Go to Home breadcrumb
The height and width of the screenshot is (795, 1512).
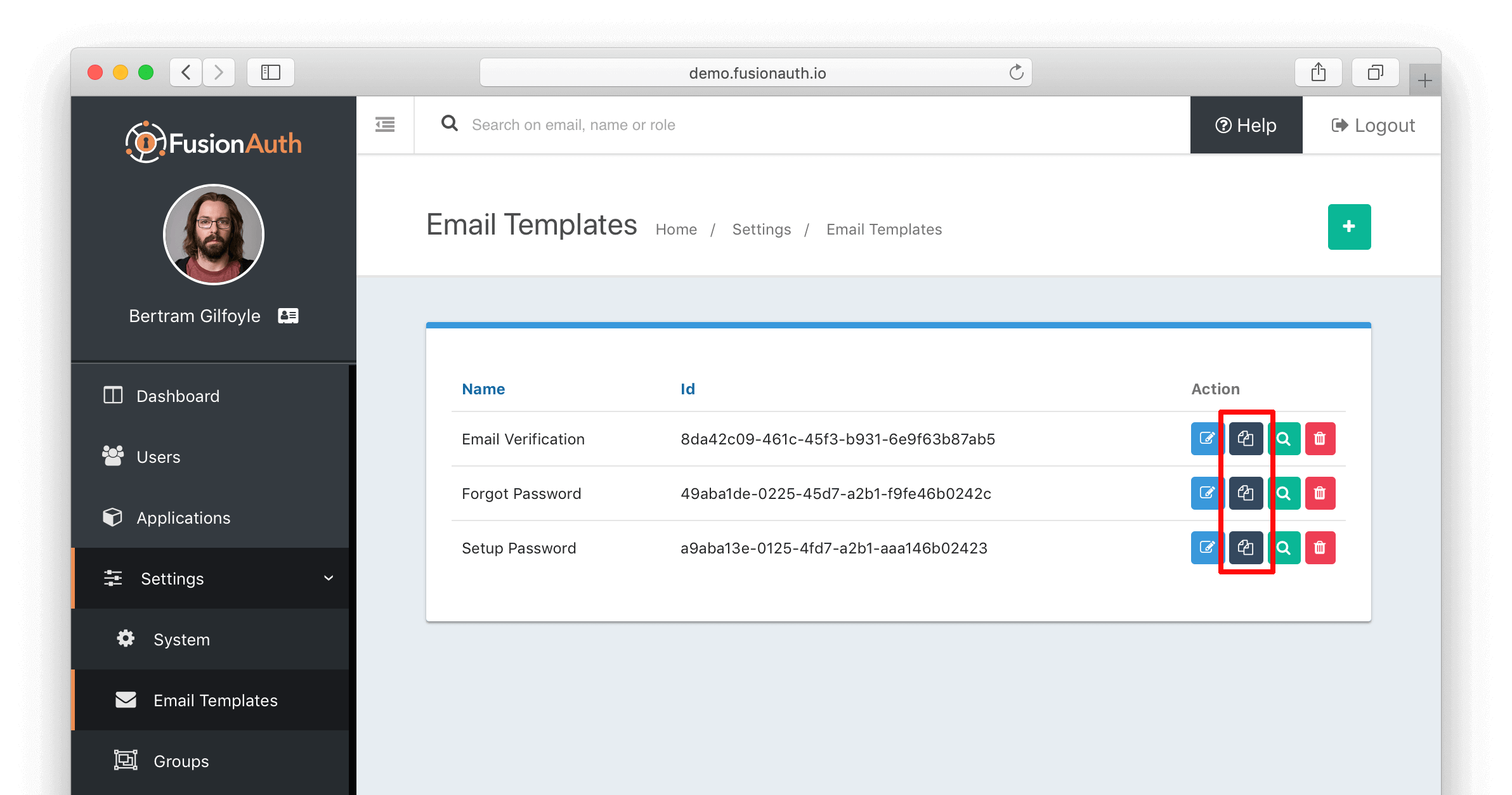(x=676, y=229)
